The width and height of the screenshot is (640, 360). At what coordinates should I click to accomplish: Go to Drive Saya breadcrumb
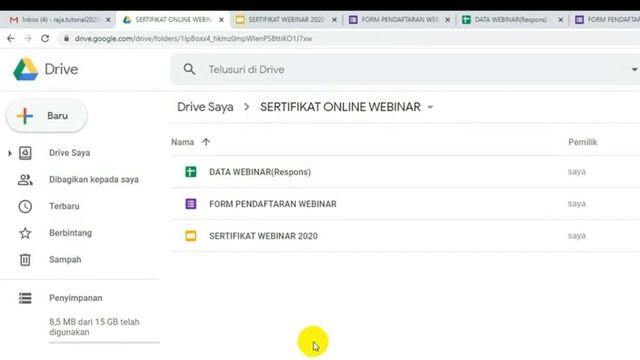(205, 107)
